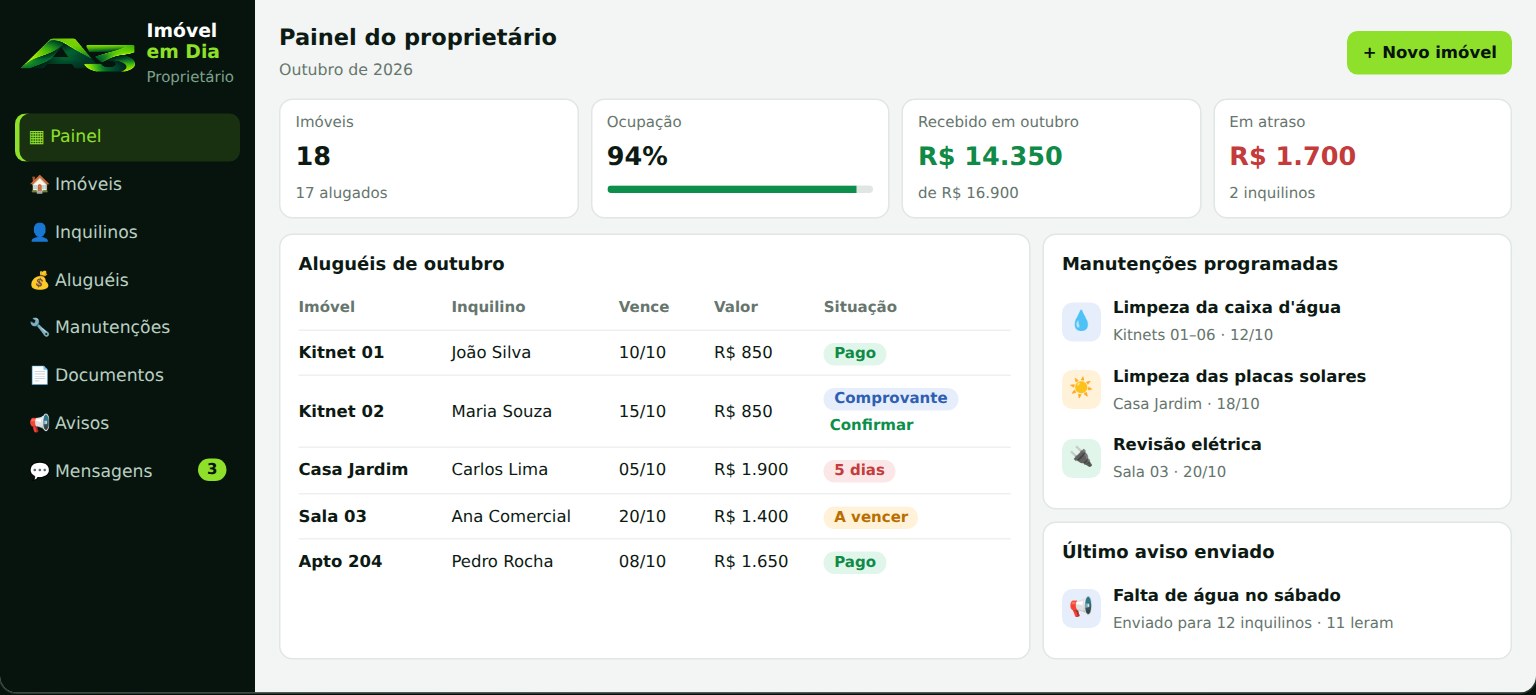Click the page icon next to Documentos
1536x695 pixels.
click(39, 375)
